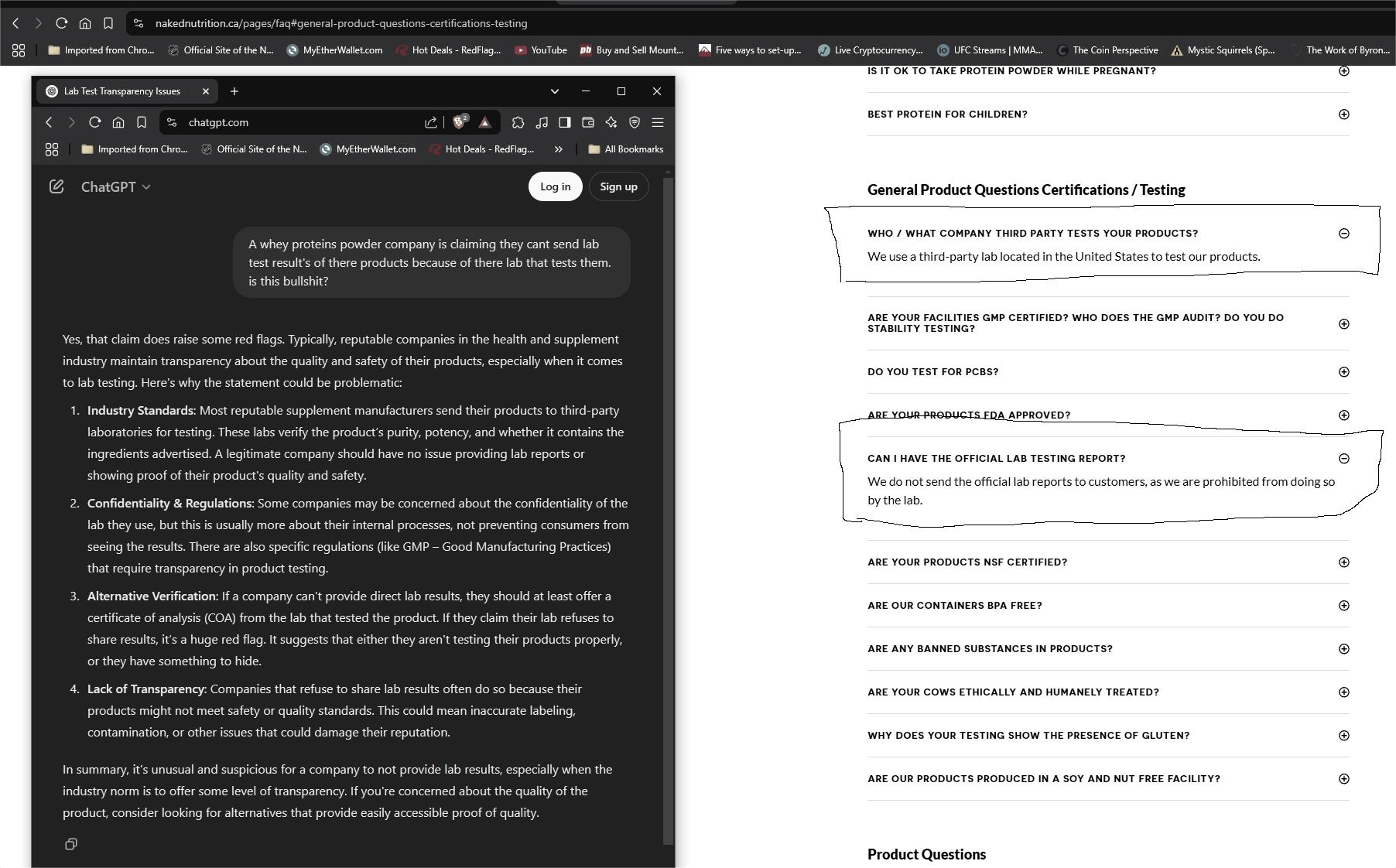
Task: Open the Brave hamburger main menu
Action: click(x=658, y=122)
